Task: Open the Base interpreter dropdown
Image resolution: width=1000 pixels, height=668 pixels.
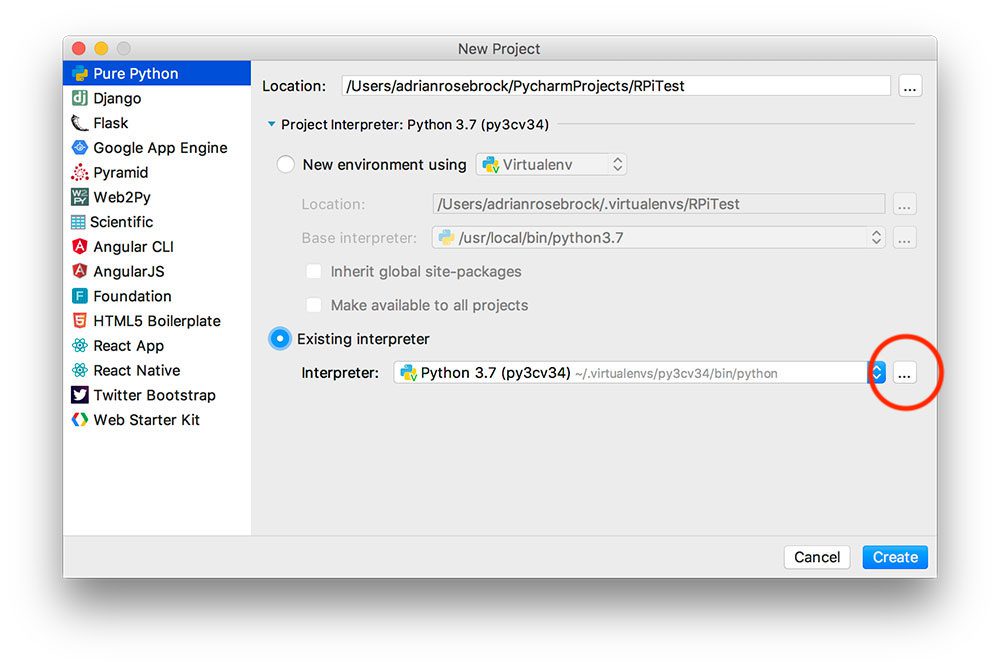Action: [658, 237]
